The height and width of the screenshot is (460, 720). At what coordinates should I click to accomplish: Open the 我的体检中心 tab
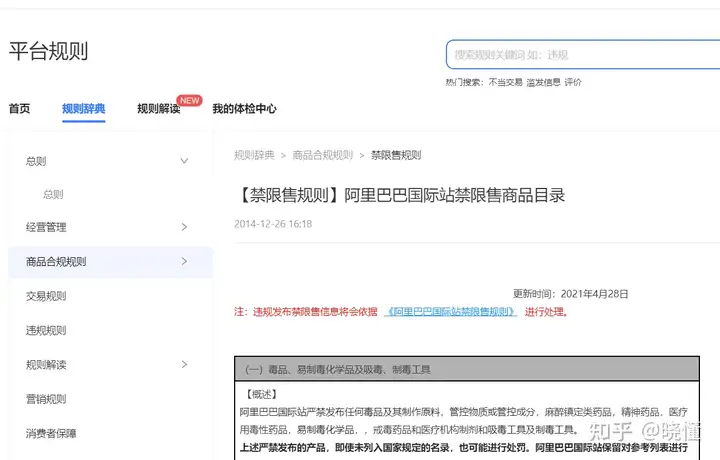[x=244, y=109]
